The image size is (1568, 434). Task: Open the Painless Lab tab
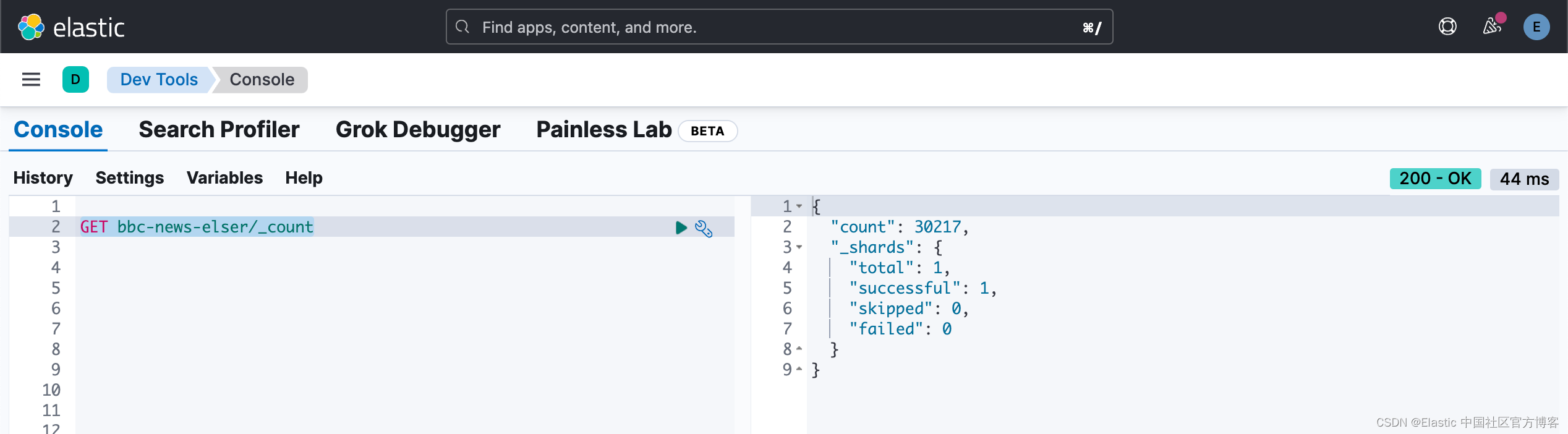pos(603,129)
